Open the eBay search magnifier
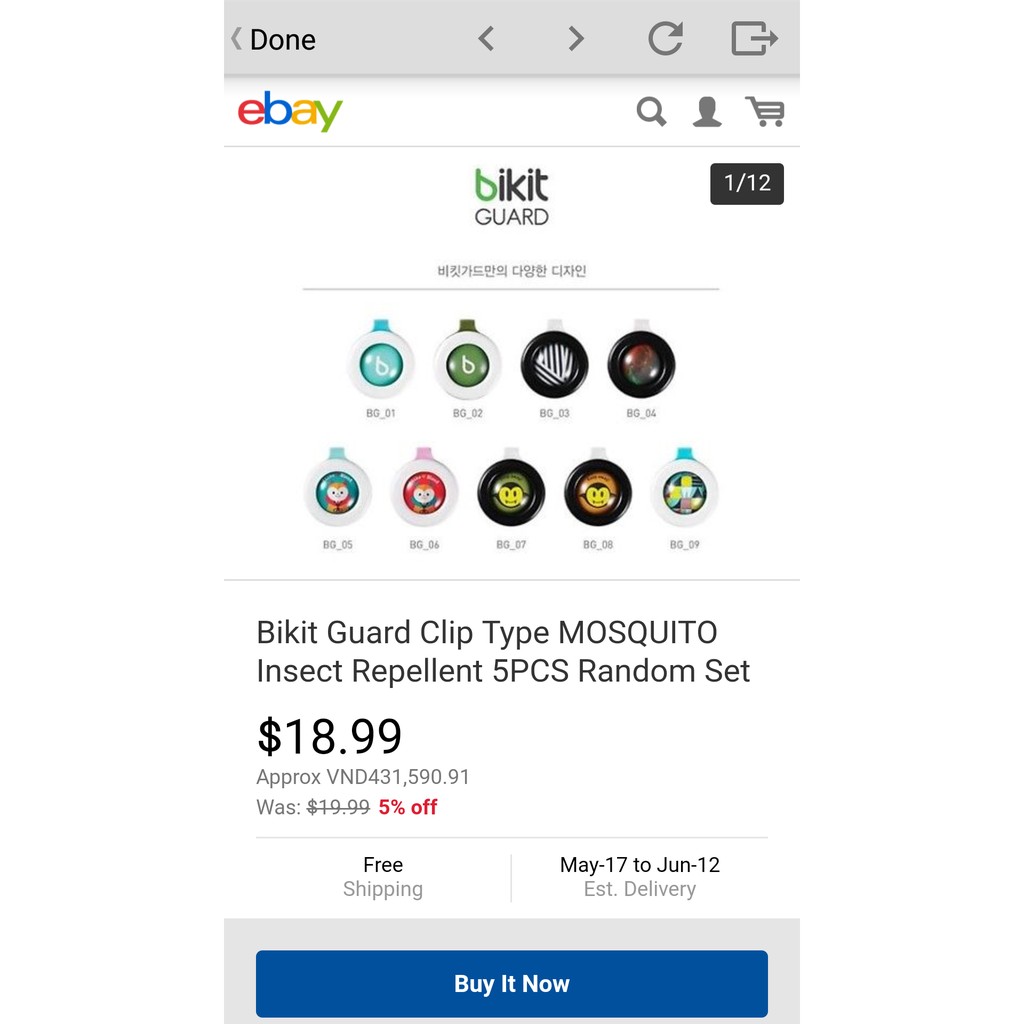1024x1024 pixels. pos(651,112)
